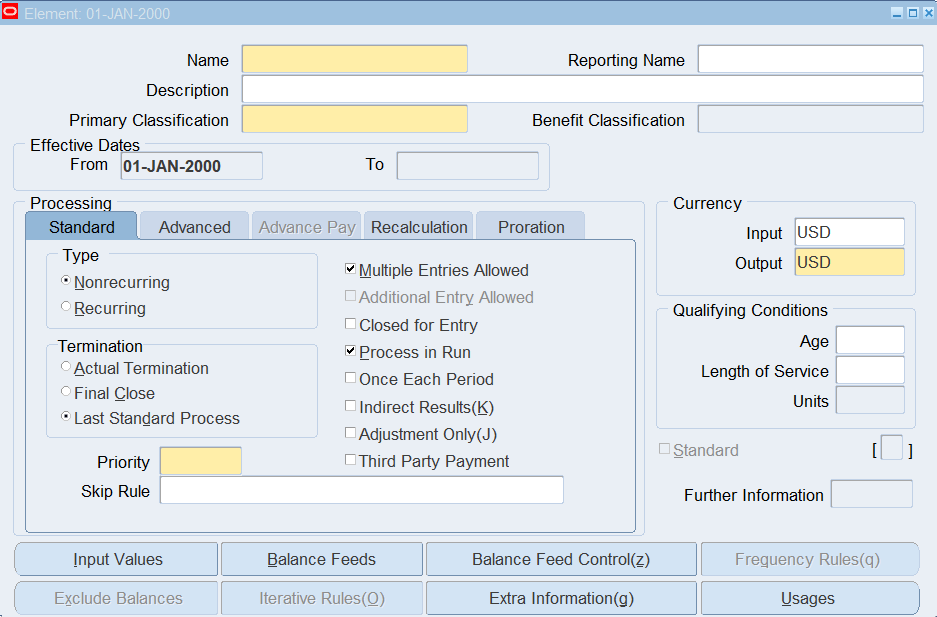Enable the Closed for Entry checkbox
The height and width of the screenshot is (617, 937).
[350, 325]
